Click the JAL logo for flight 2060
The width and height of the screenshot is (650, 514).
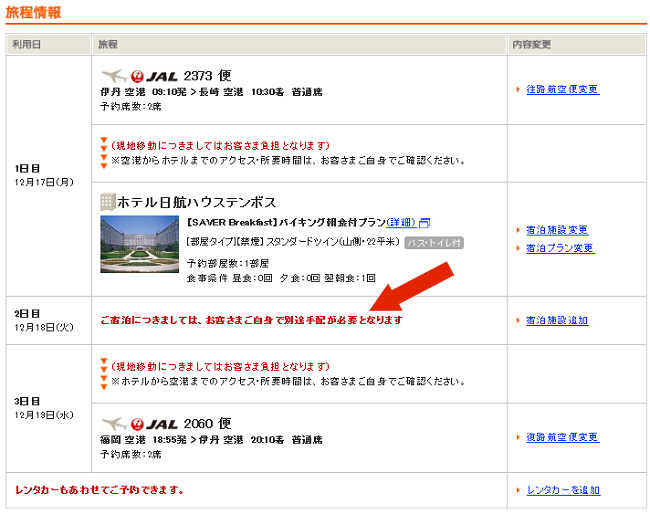tap(139, 423)
